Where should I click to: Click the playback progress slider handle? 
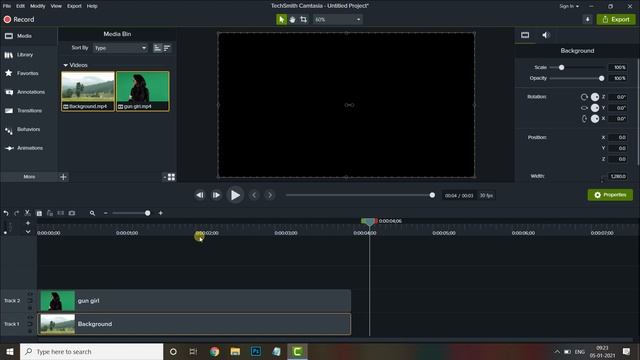coord(432,195)
